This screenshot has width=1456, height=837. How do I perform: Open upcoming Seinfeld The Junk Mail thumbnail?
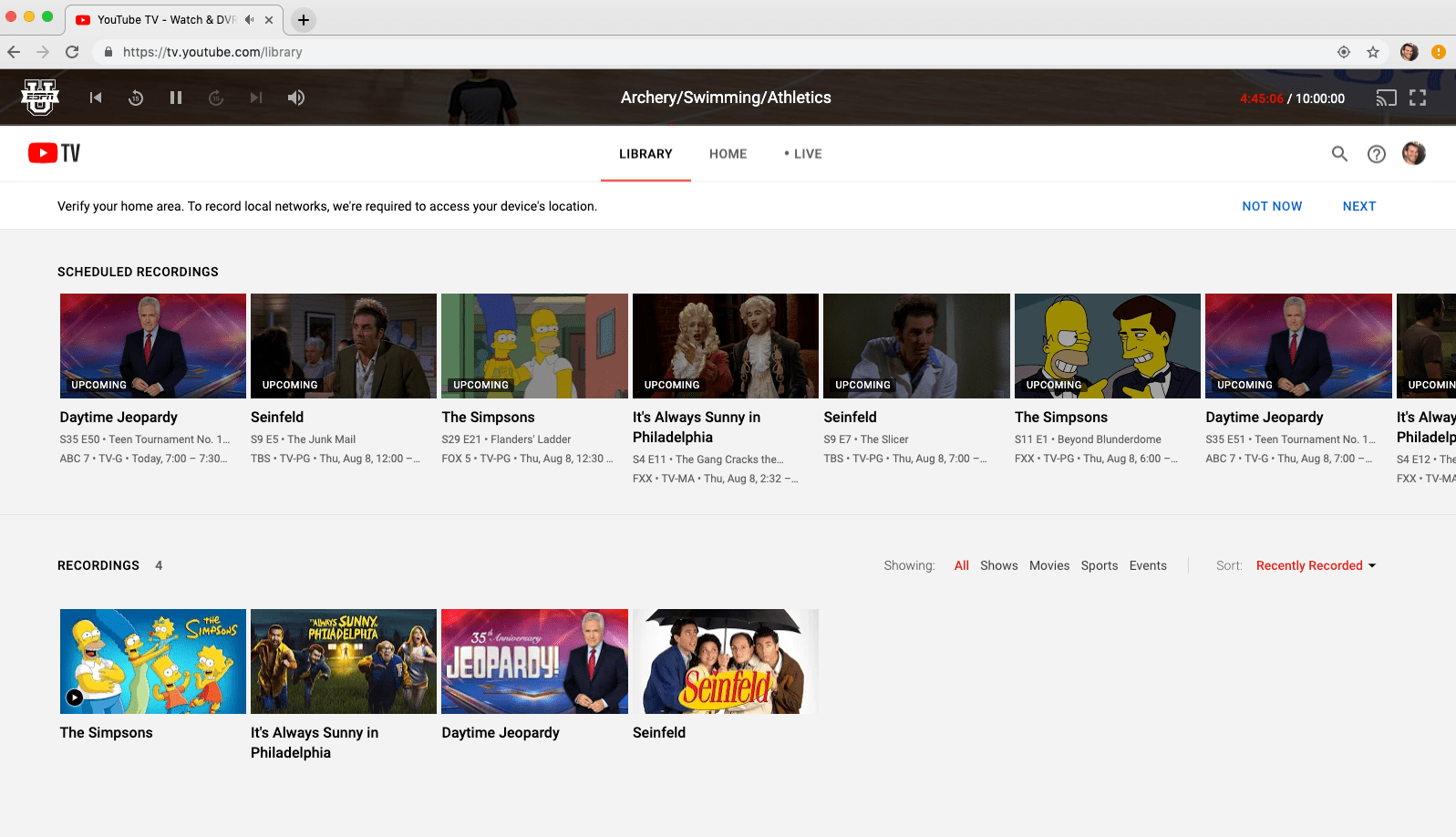point(344,346)
